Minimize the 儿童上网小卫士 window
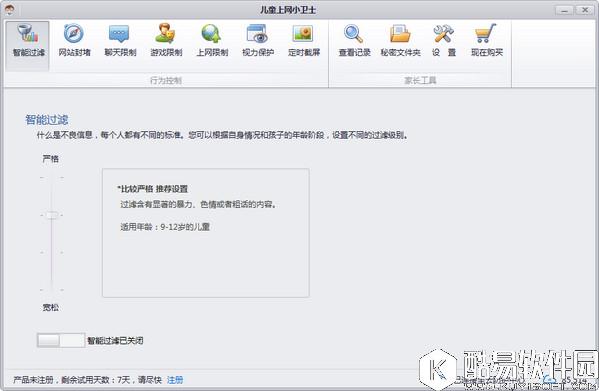 pos(564,10)
